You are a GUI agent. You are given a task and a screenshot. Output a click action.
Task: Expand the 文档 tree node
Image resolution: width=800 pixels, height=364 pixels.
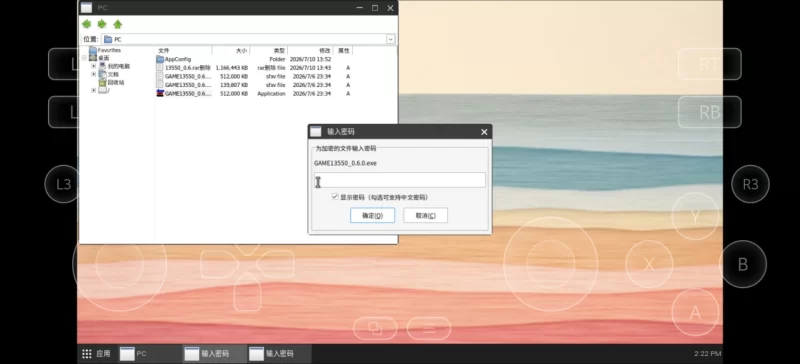coord(93,75)
